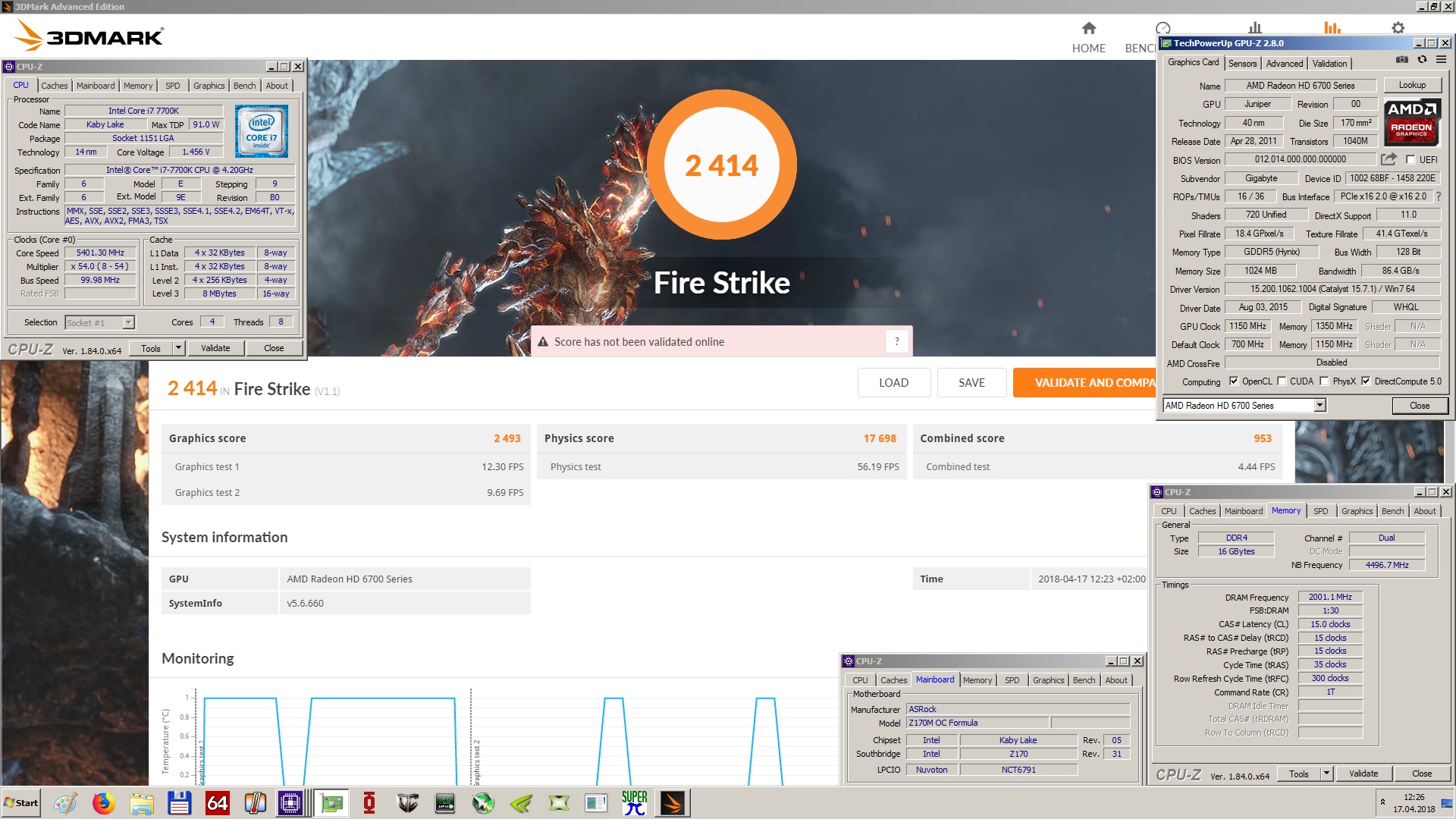
Task: Take a GPU-Z screenshot with camera icon
Action: tap(1402, 60)
